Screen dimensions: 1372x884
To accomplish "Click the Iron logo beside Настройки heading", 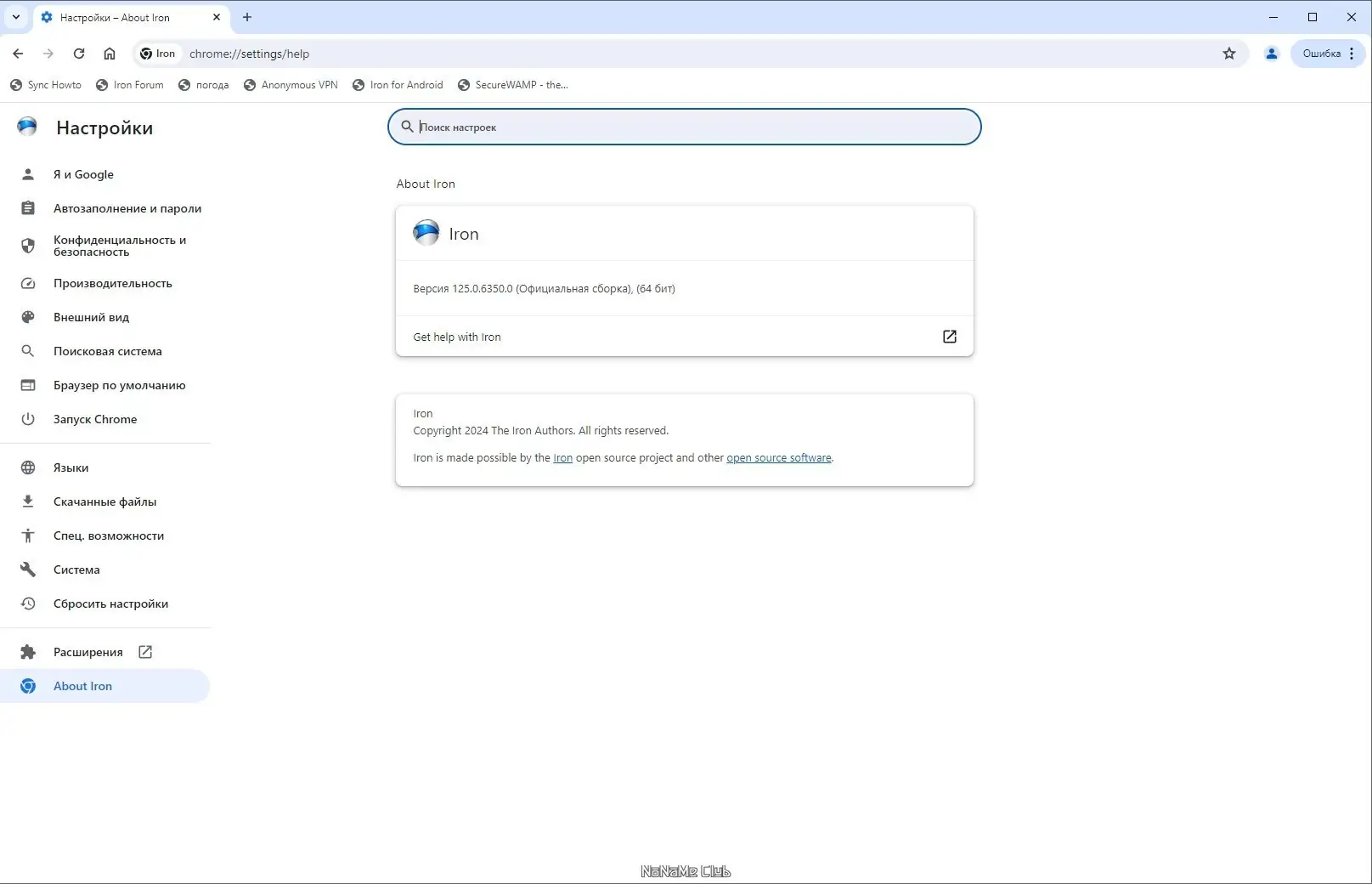I will (x=27, y=127).
